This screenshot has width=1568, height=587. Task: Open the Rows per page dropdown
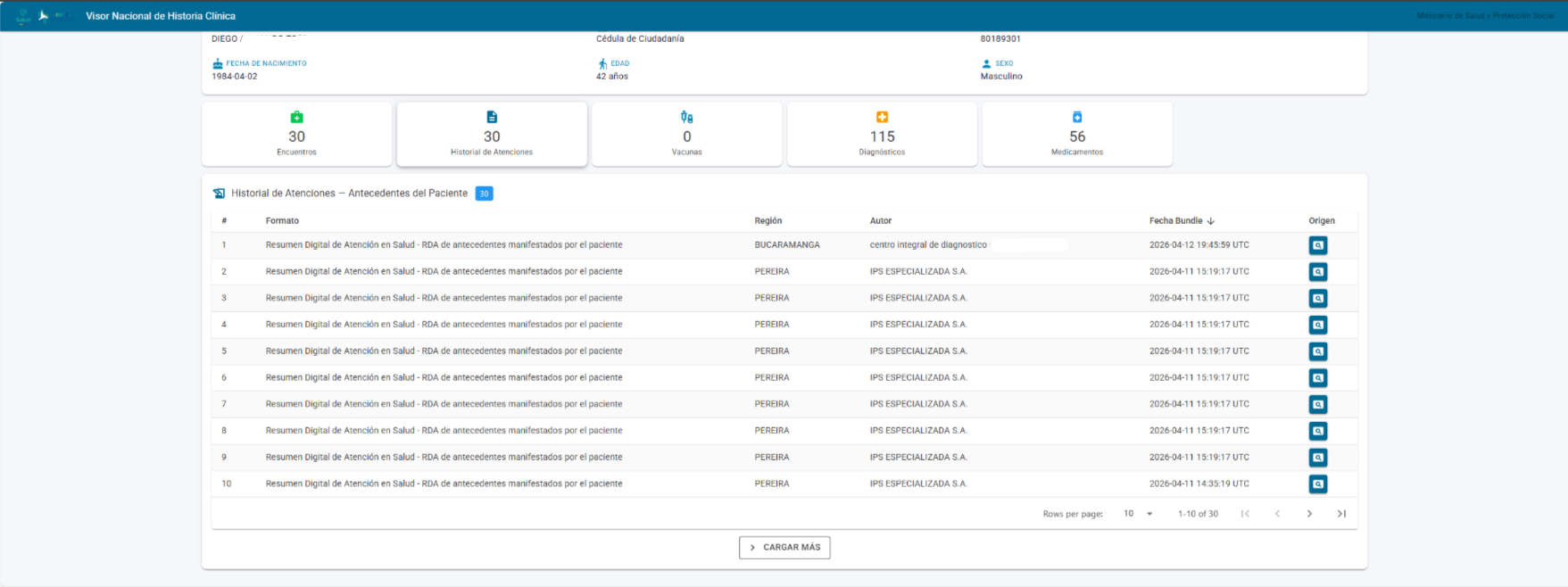click(x=1138, y=514)
